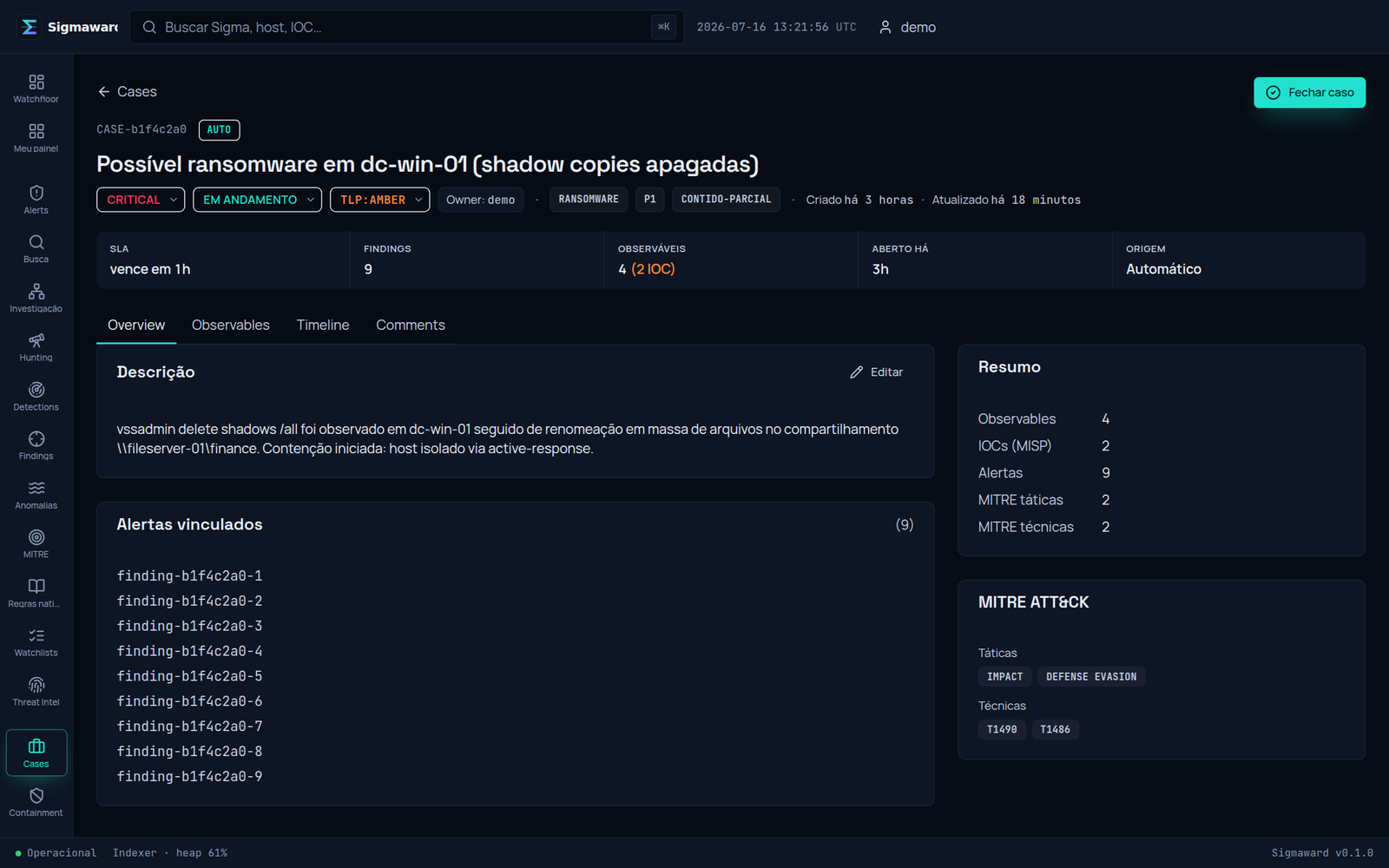Switch to the Overview tab
Viewport: 1389px width, 868px height.
[x=136, y=325]
